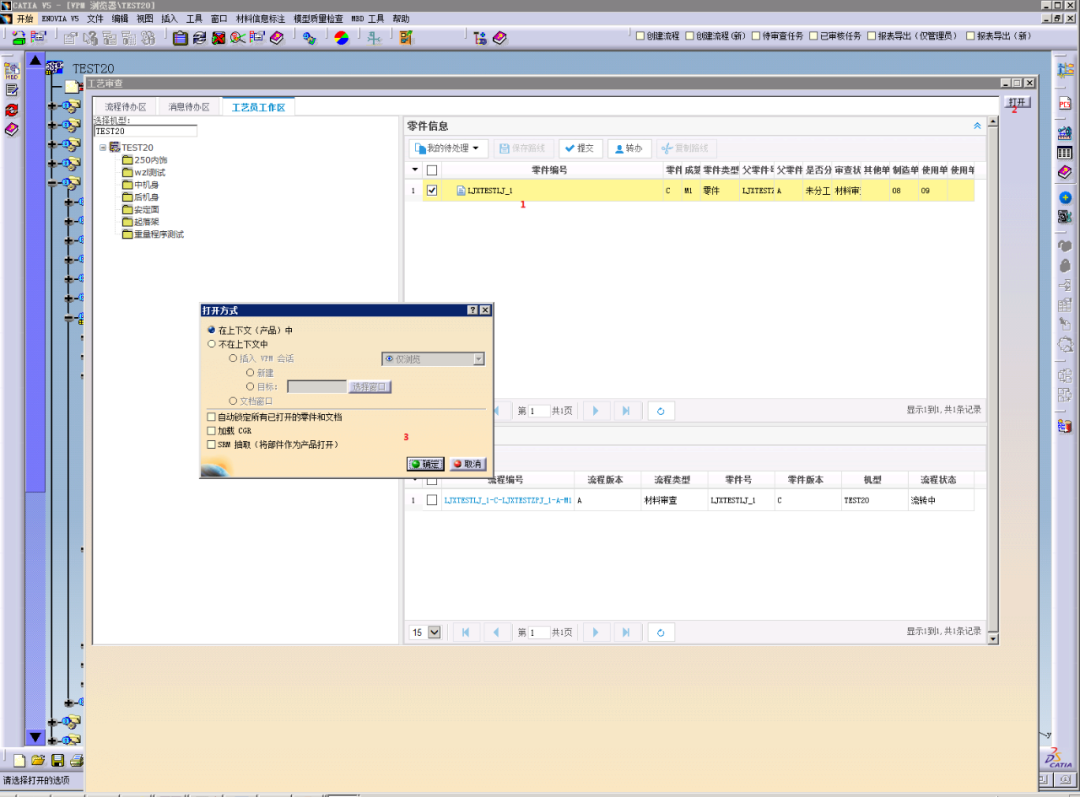Click the save floppy icon at bottom left
This screenshot has height=797, width=1080.
point(58,760)
